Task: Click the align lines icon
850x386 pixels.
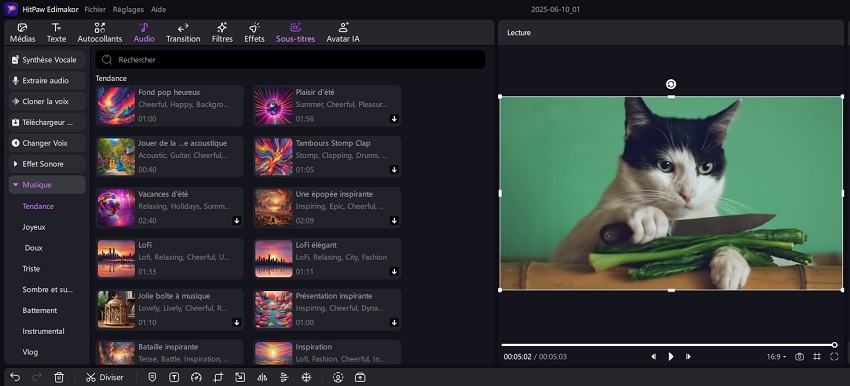Action: point(284,377)
